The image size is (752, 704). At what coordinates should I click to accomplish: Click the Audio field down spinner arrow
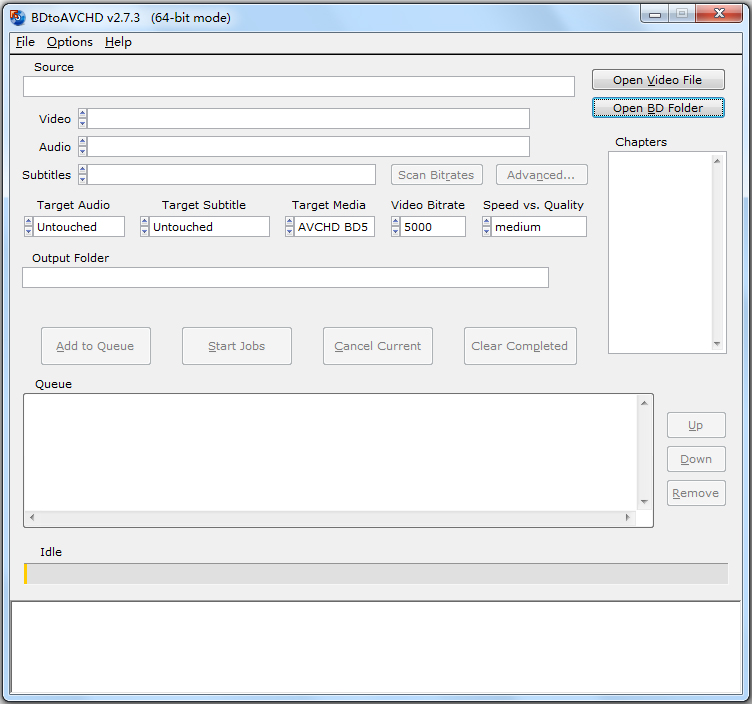pos(82,152)
